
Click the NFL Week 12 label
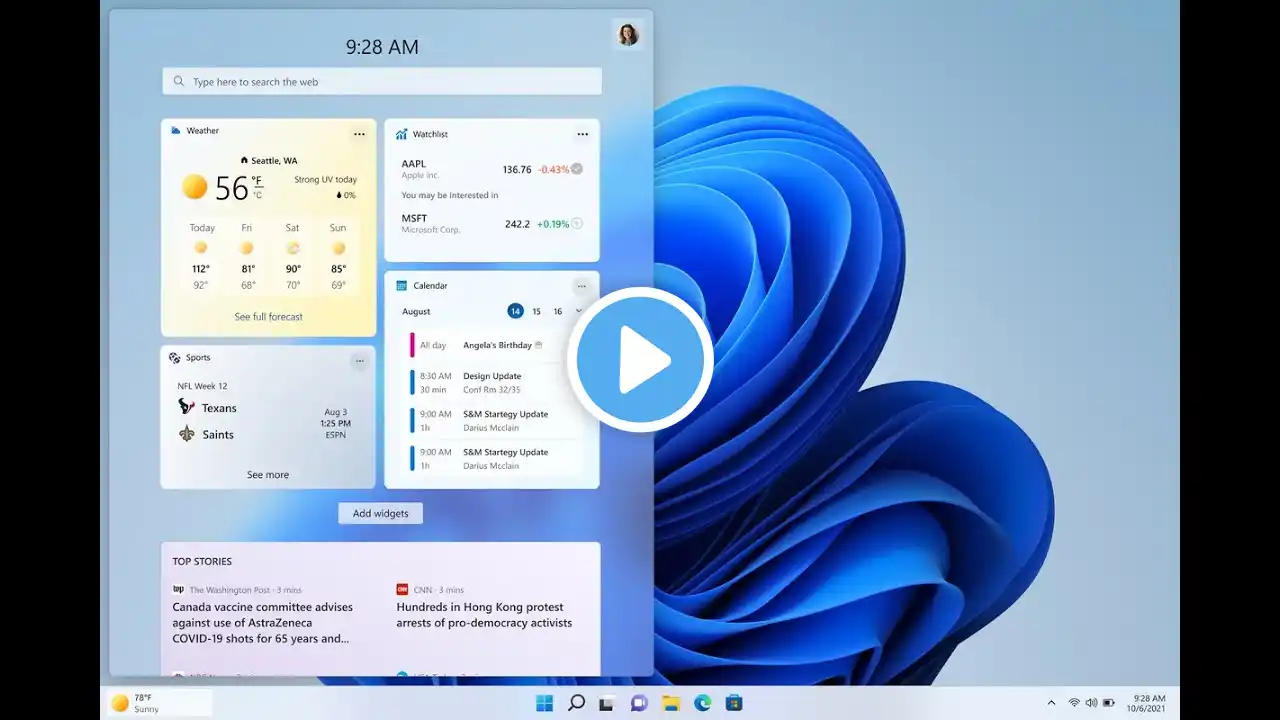pos(203,386)
